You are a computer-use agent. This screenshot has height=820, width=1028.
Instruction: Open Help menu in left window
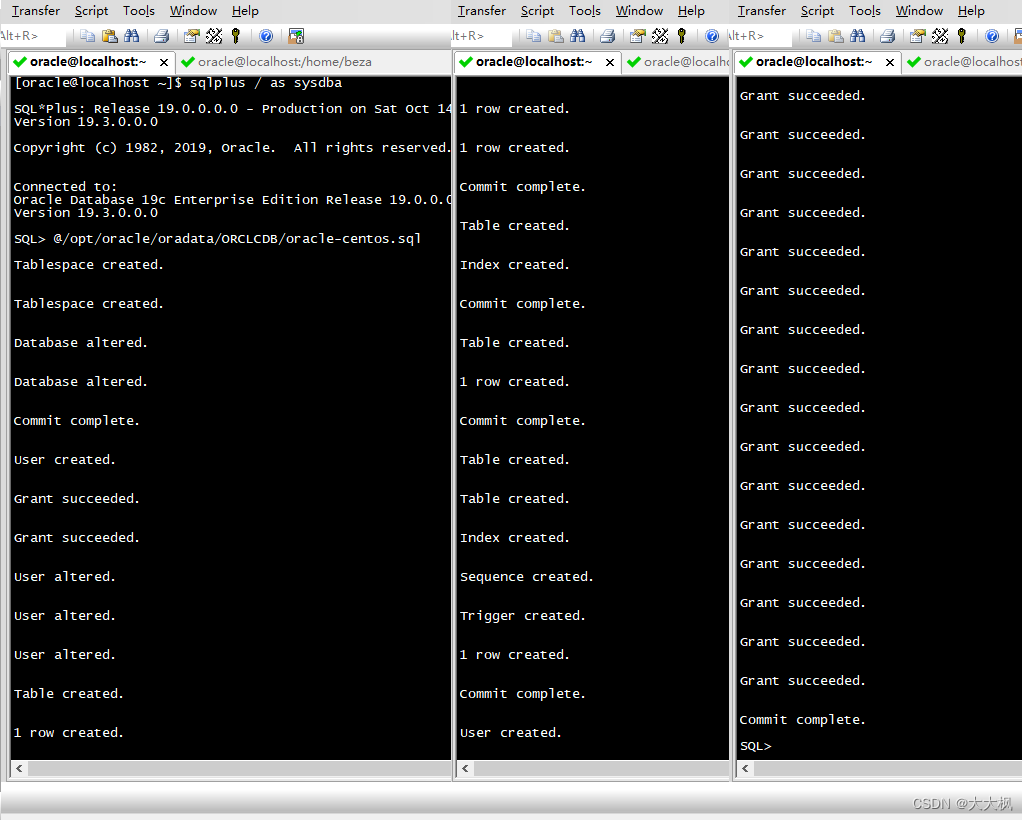245,11
